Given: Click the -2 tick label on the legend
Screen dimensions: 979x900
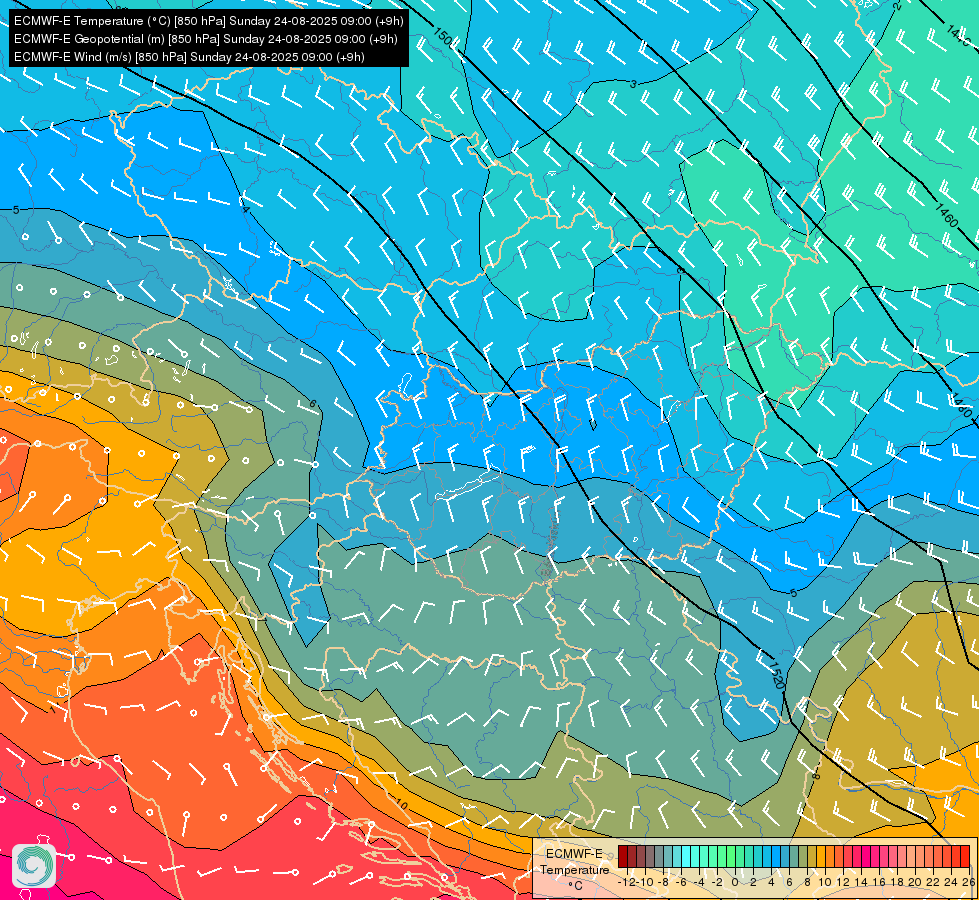Looking at the screenshot, I should [717, 882].
